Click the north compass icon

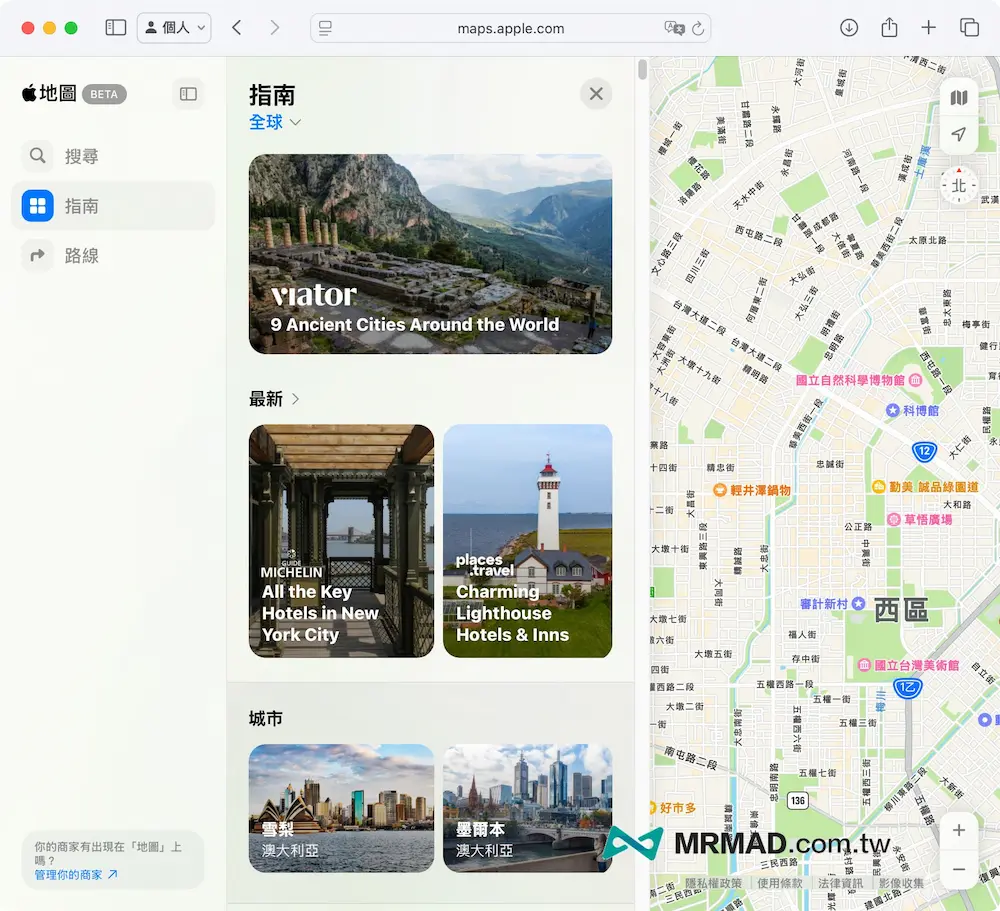click(x=959, y=185)
